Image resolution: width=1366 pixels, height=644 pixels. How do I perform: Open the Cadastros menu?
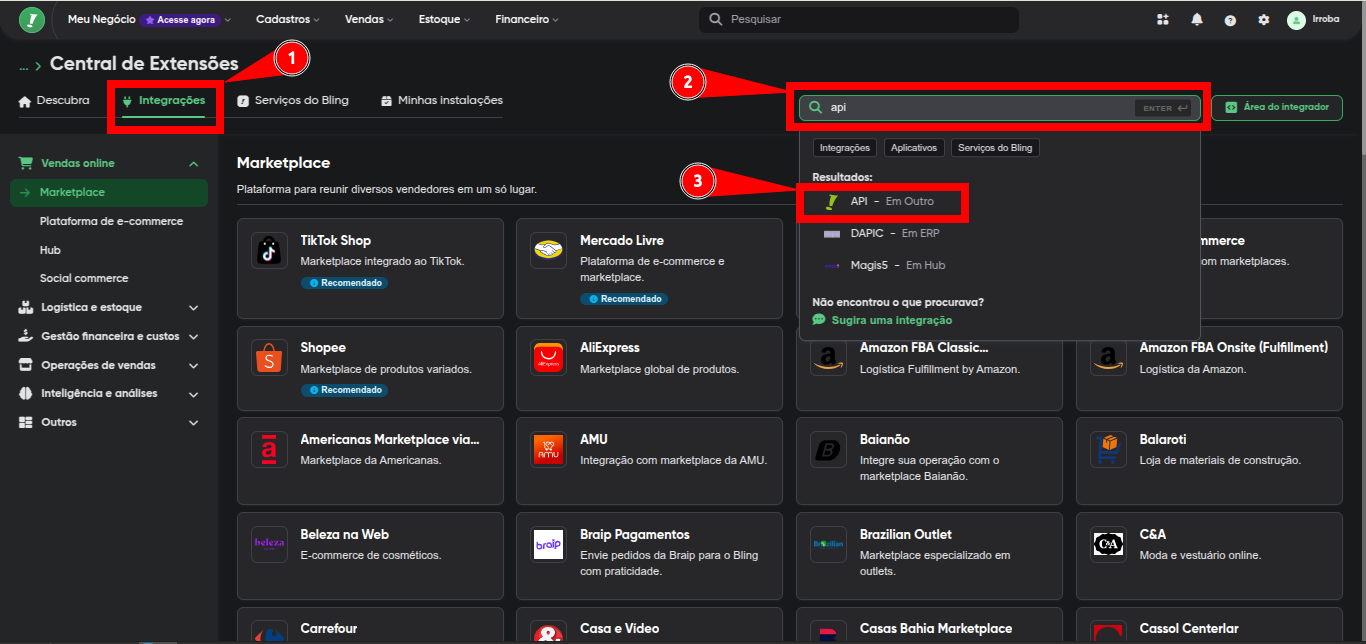(288, 19)
